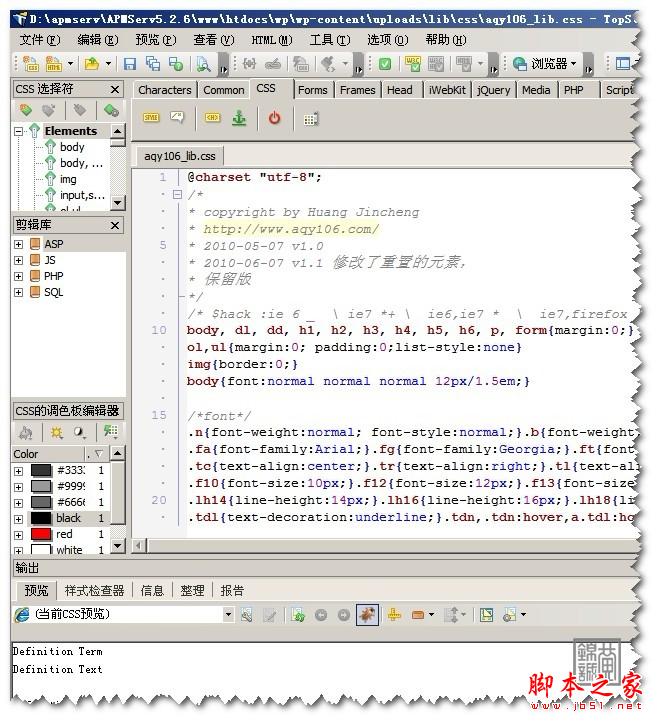Viewport: 659px width, 722px height.
Task: Close the CSS 选择符 panel
Action: pyautogui.click(x=115, y=89)
